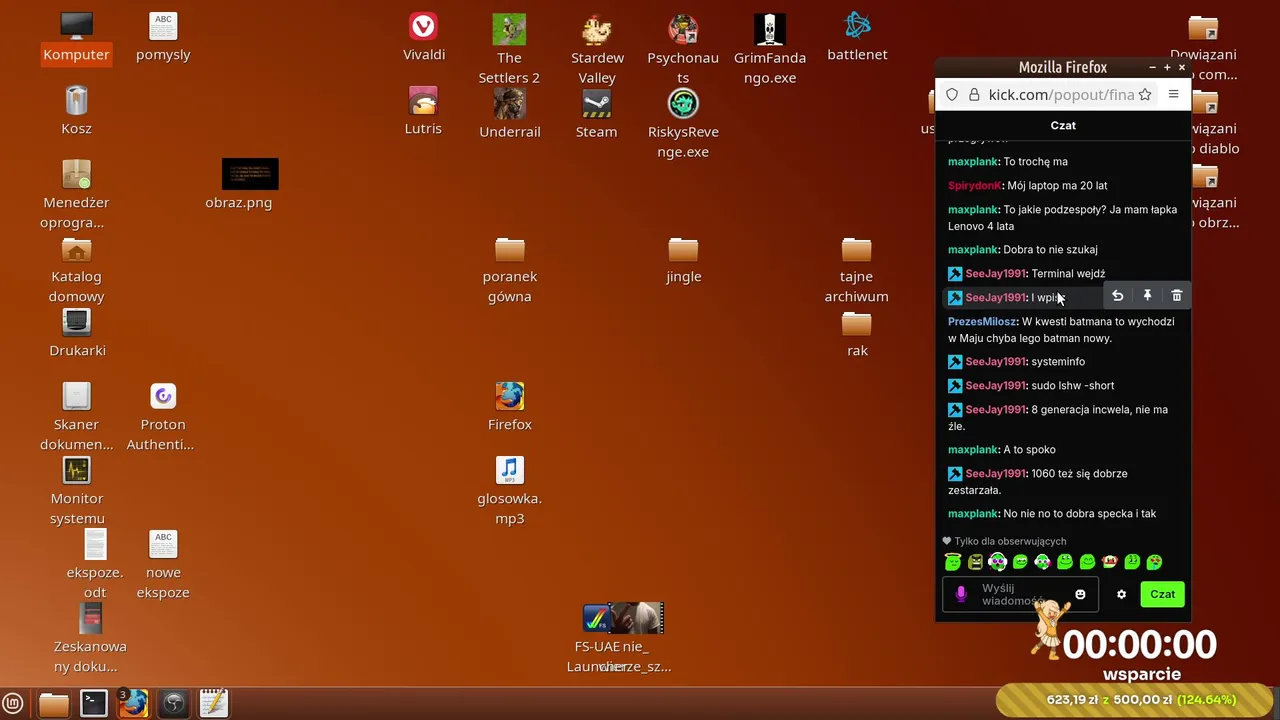The height and width of the screenshot is (720, 1280).
Task: Click badge next to 'sudo lshw -short' message
Action: [955, 386]
